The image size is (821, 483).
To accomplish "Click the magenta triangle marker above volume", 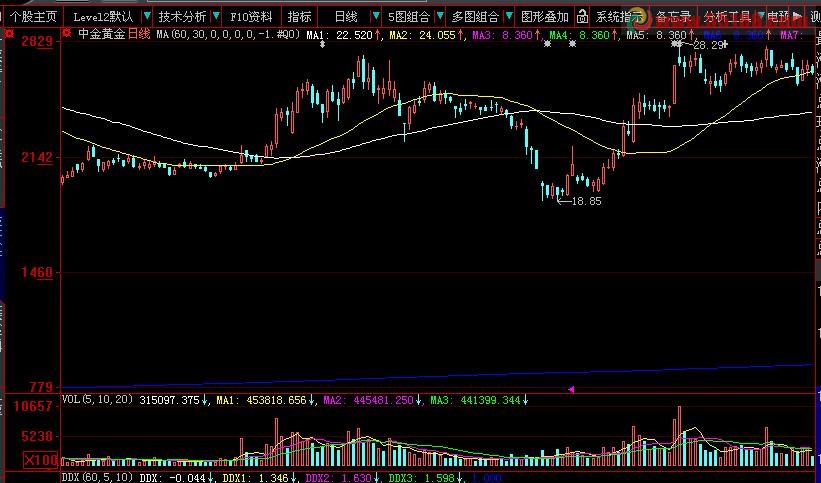I will (571, 389).
